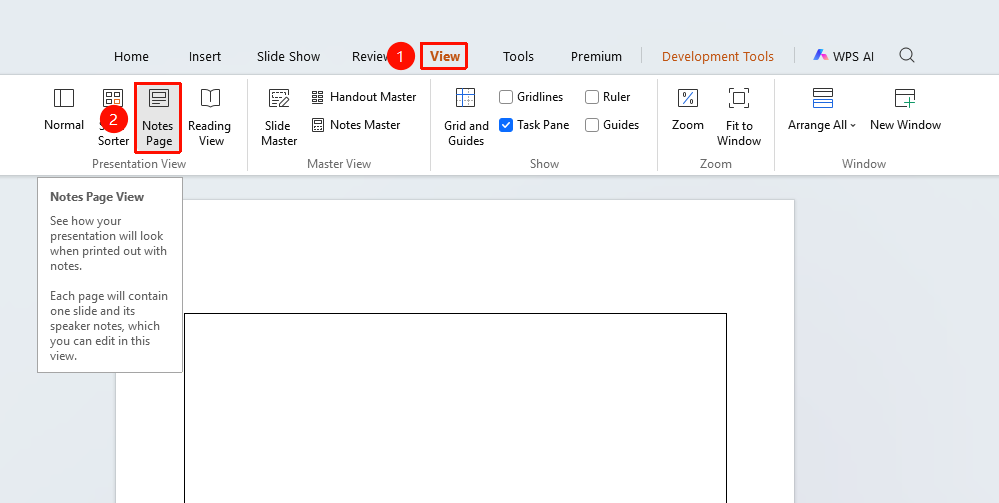Click the slide placeholder on the notes page
The width and height of the screenshot is (999, 503).
coord(456,408)
